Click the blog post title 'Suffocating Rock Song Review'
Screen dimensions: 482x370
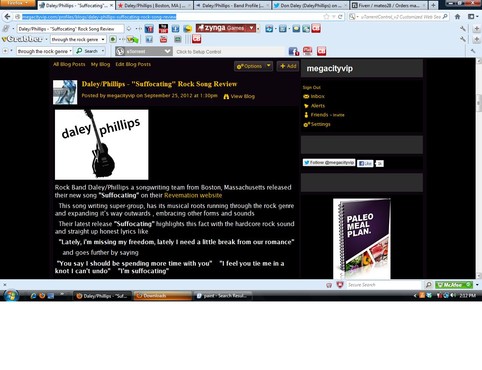point(159,84)
